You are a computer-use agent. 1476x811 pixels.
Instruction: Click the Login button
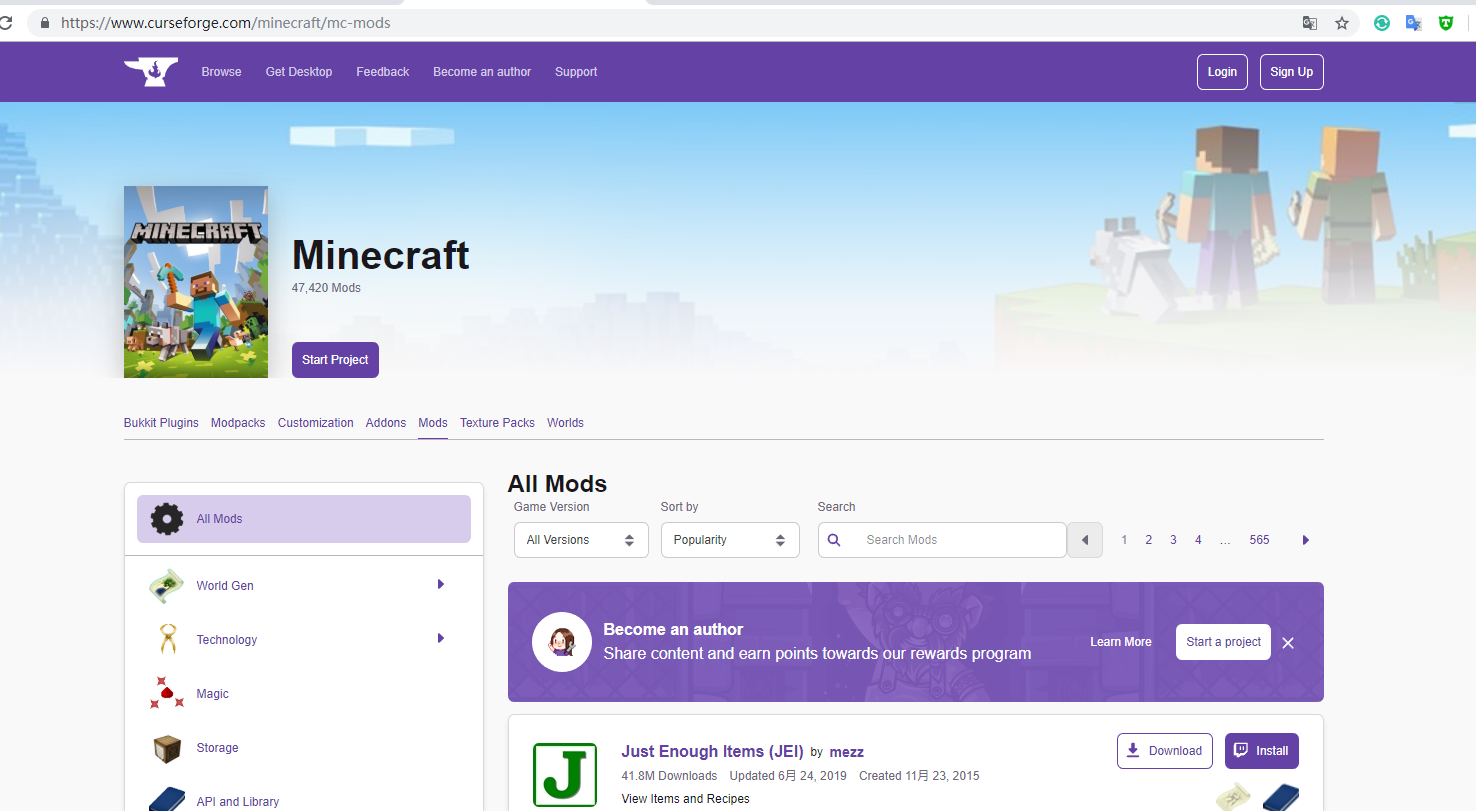click(x=1222, y=72)
